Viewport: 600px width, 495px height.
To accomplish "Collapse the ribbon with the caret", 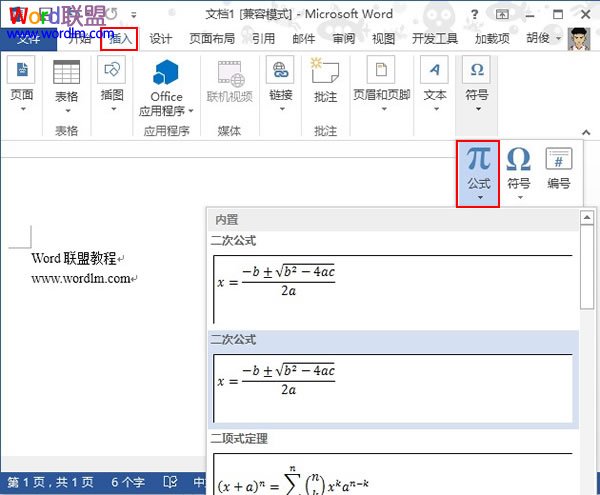I will pyautogui.click(x=586, y=132).
